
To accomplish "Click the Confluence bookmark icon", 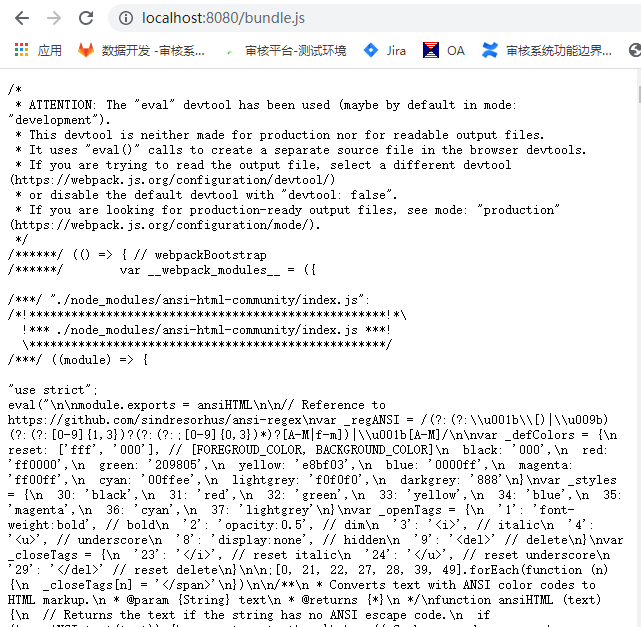I will [489, 50].
